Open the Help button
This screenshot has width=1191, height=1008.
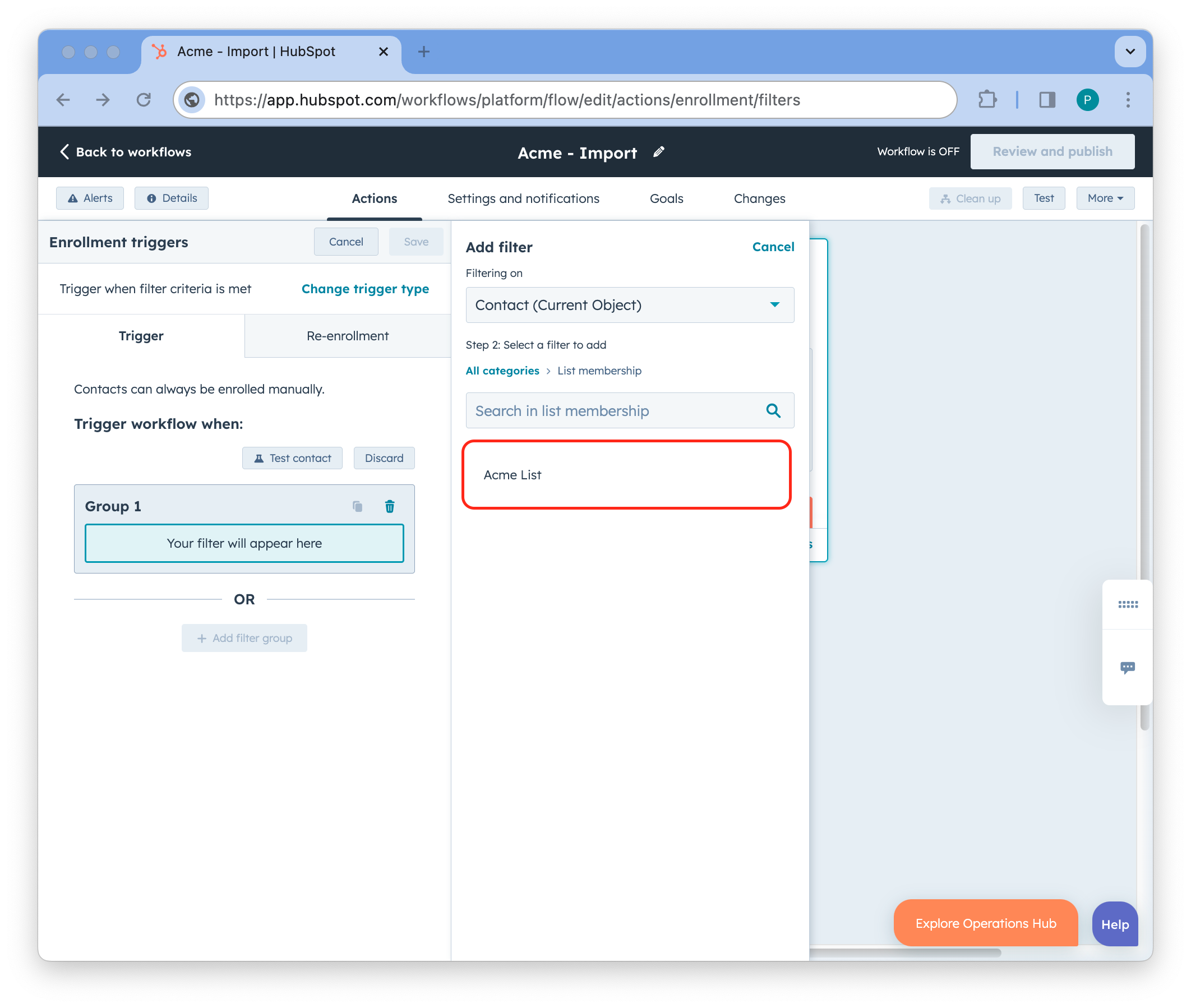pyautogui.click(x=1114, y=923)
